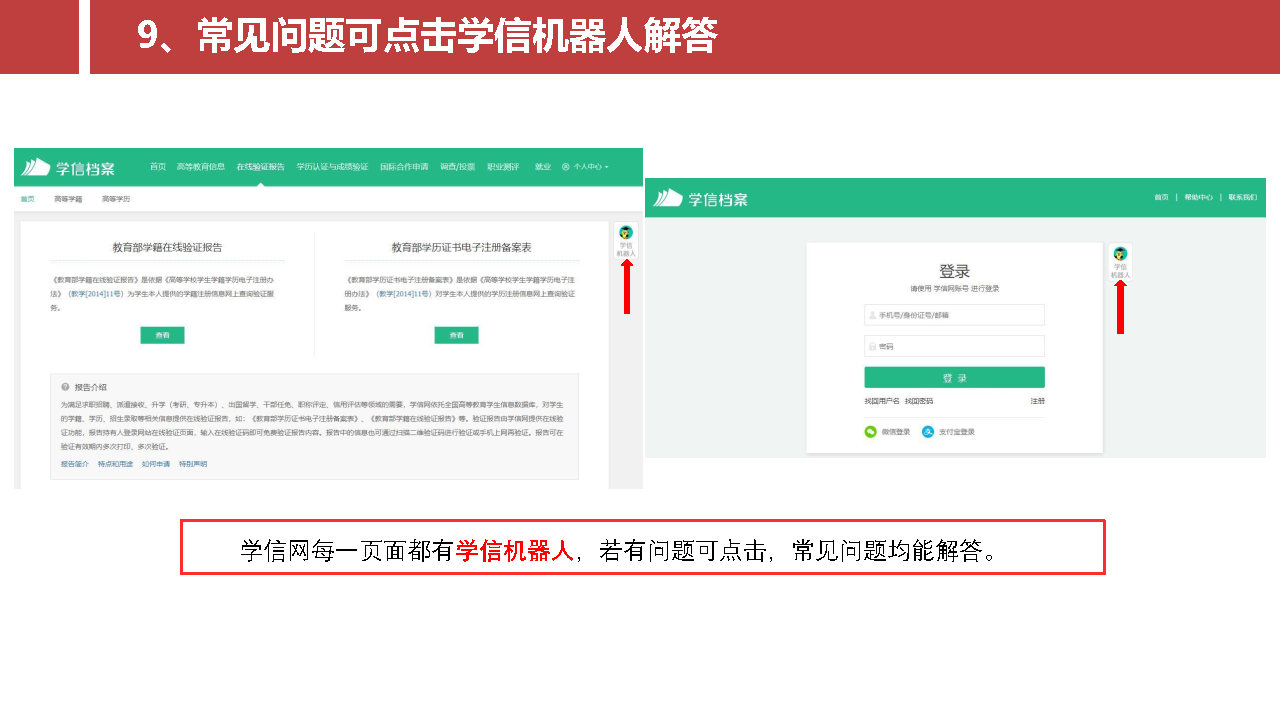Click the question mark icon beside 报告介绍

(x=65, y=387)
